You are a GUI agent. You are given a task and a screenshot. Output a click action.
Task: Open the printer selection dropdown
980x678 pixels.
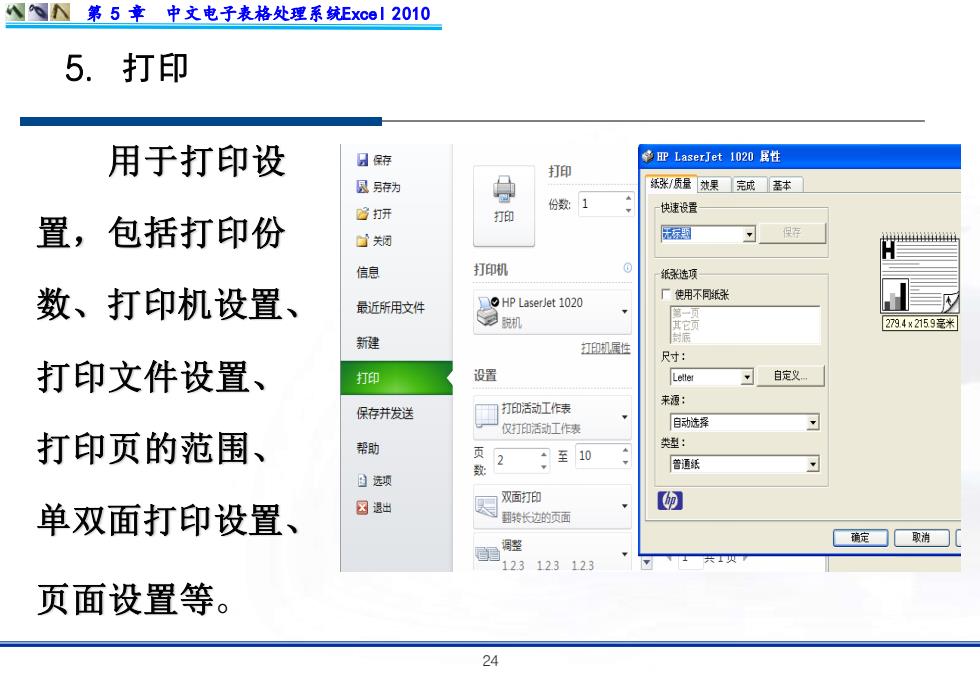coord(624,311)
